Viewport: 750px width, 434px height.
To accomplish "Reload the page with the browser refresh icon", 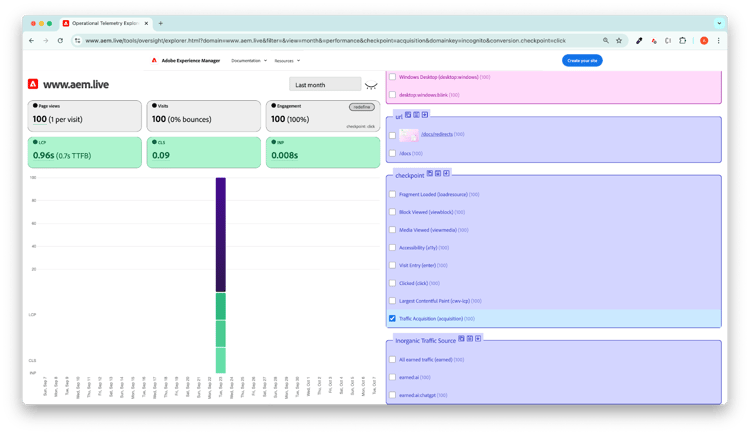I will (60, 41).
